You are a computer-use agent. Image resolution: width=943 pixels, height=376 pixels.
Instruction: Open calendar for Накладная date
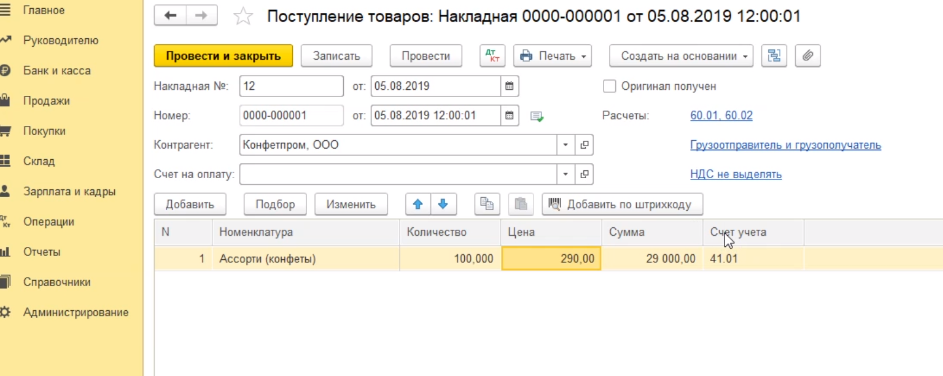point(509,86)
